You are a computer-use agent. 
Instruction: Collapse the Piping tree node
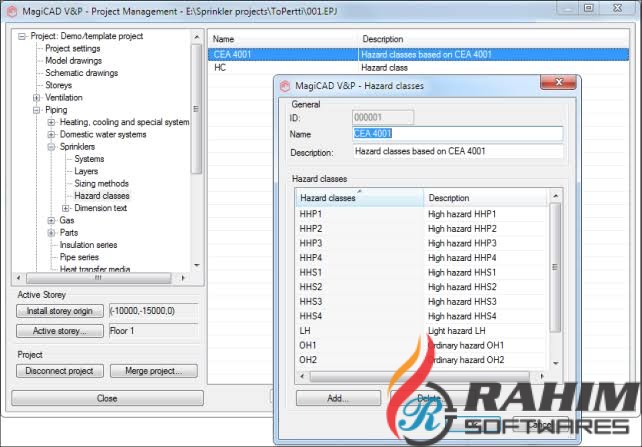[x=36, y=110]
